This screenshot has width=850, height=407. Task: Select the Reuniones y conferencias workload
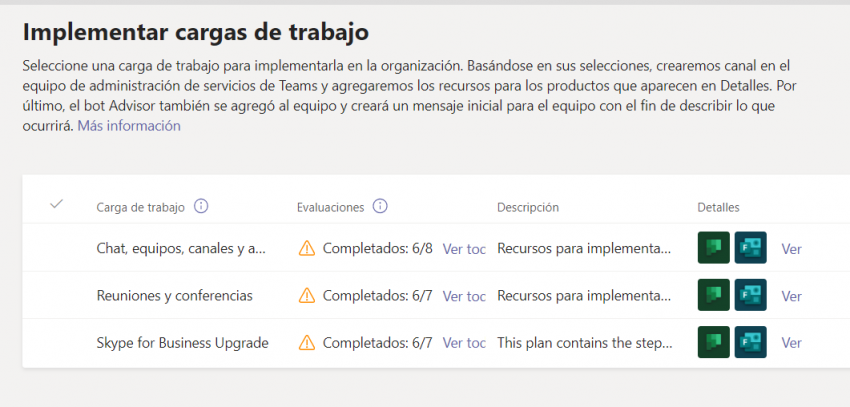pos(175,296)
